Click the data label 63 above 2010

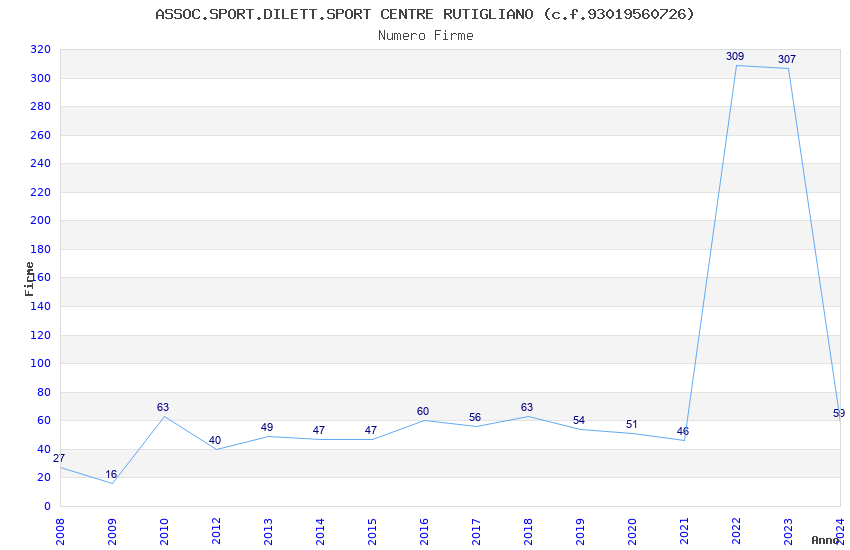coord(163,407)
